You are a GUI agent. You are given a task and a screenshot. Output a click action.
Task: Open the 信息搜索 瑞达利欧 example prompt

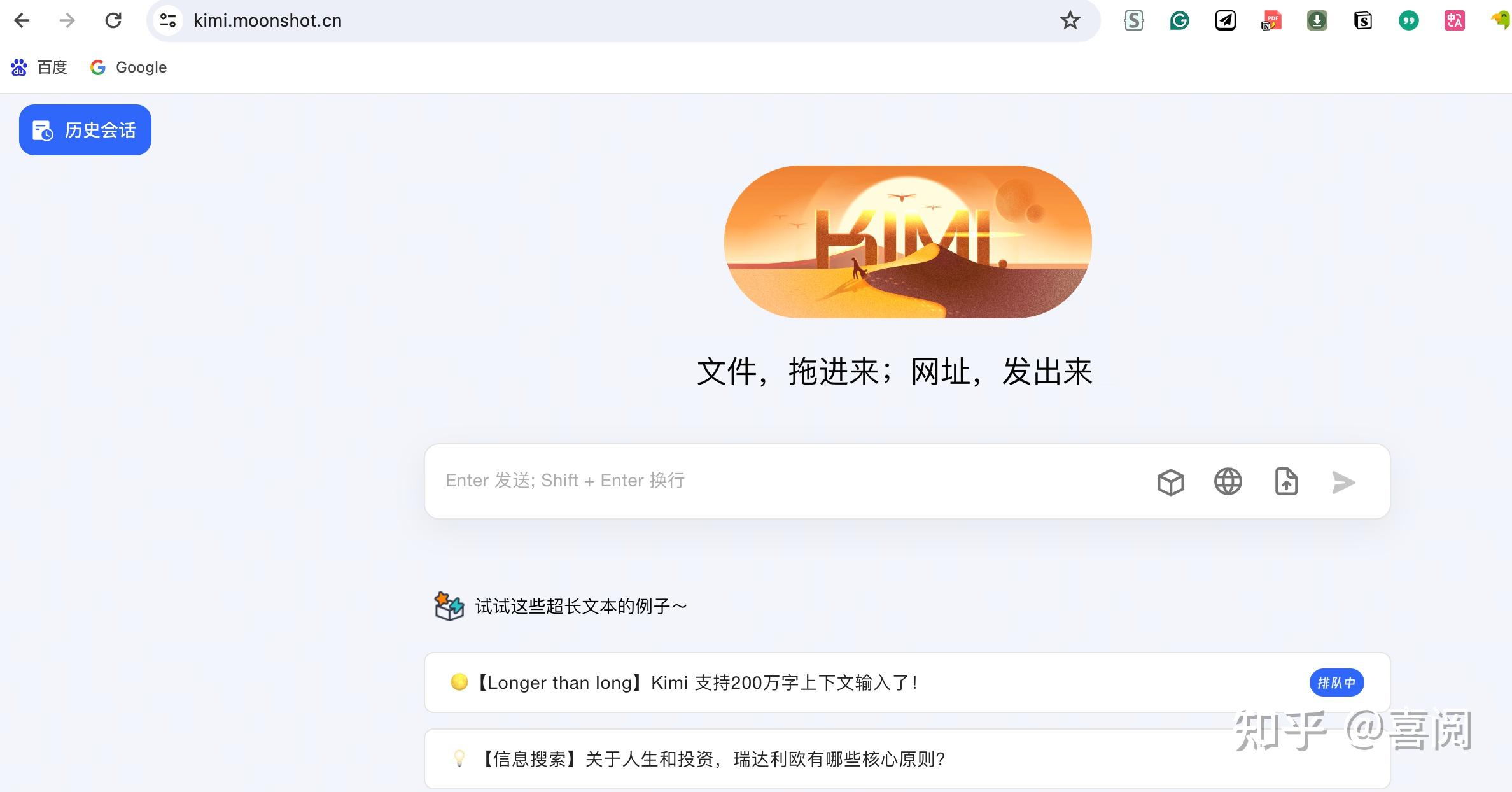[x=907, y=759]
